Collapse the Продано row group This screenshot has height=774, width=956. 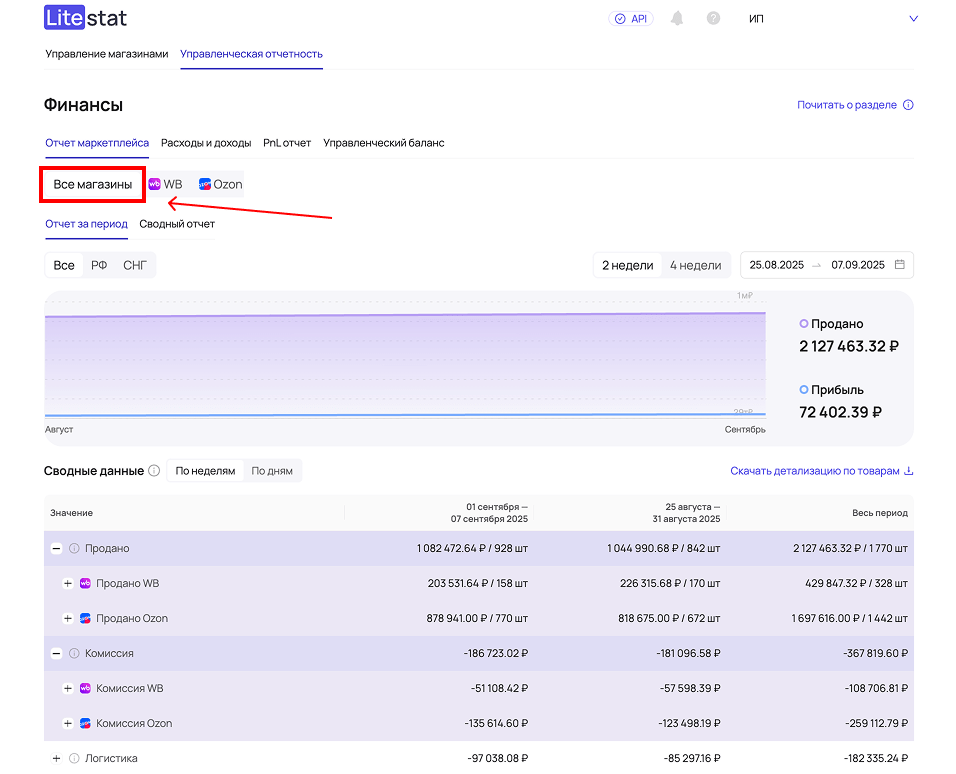point(56,548)
